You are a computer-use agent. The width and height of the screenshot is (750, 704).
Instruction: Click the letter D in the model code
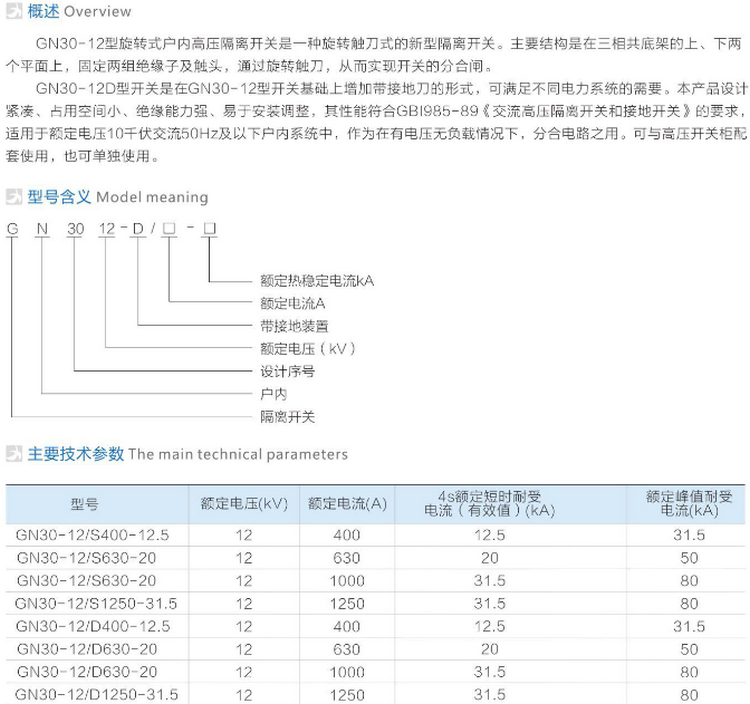[x=138, y=229]
